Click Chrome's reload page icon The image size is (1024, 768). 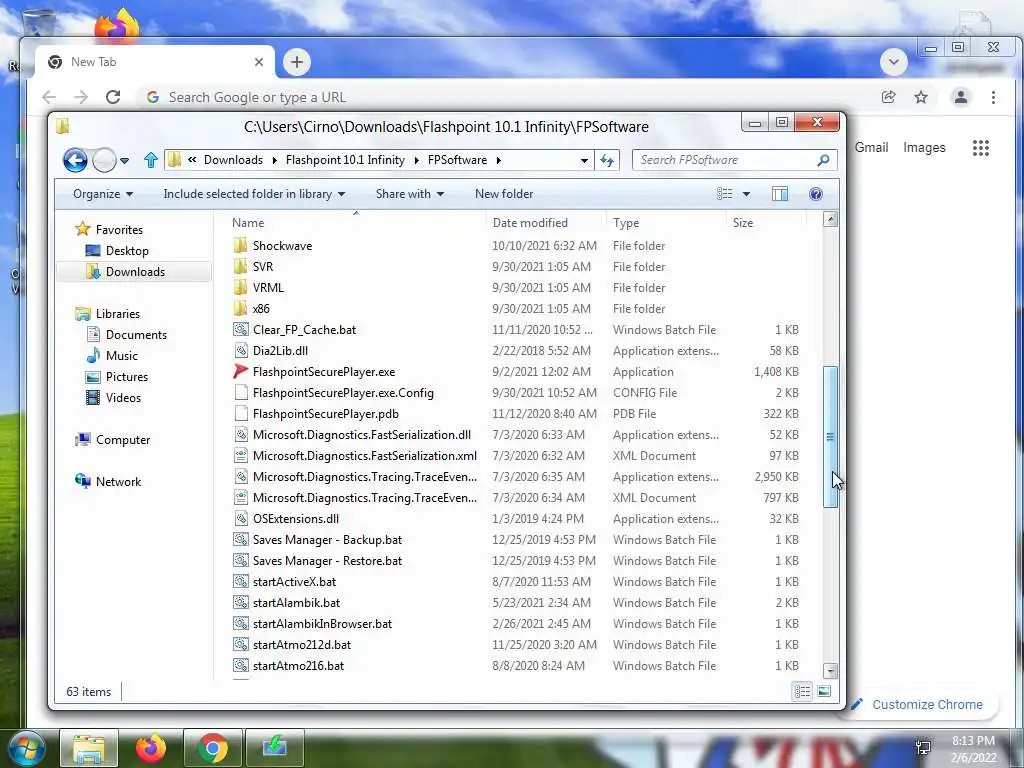pos(113,97)
